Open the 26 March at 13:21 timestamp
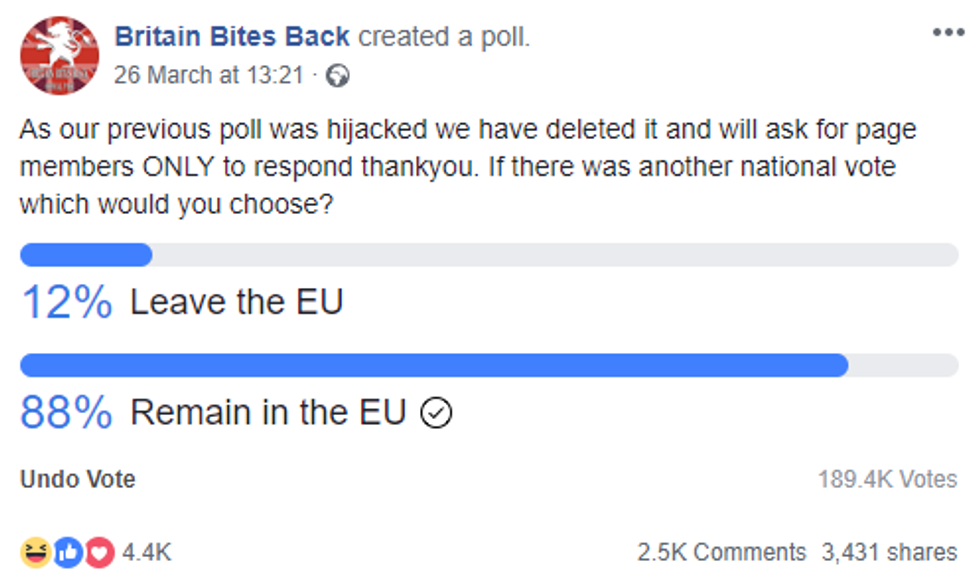 (x=208, y=75)
